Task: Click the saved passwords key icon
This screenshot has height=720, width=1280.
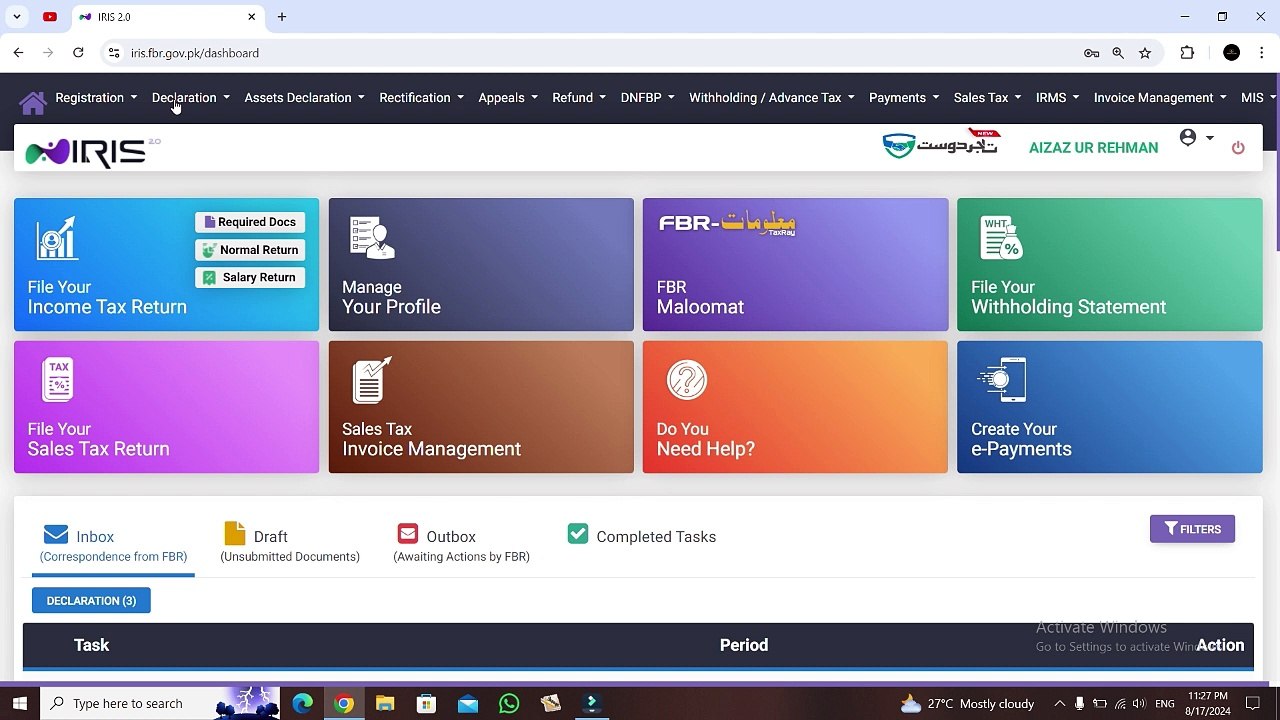Action: [1091, 53]
